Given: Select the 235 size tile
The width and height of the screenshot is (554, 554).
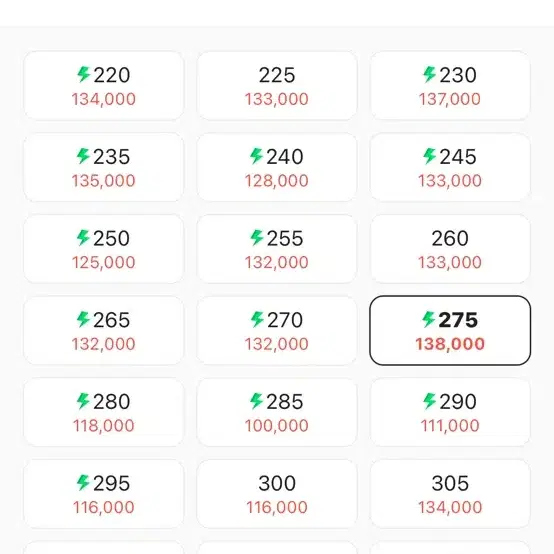Looking at the screenshot, I should tap(104, 167).
